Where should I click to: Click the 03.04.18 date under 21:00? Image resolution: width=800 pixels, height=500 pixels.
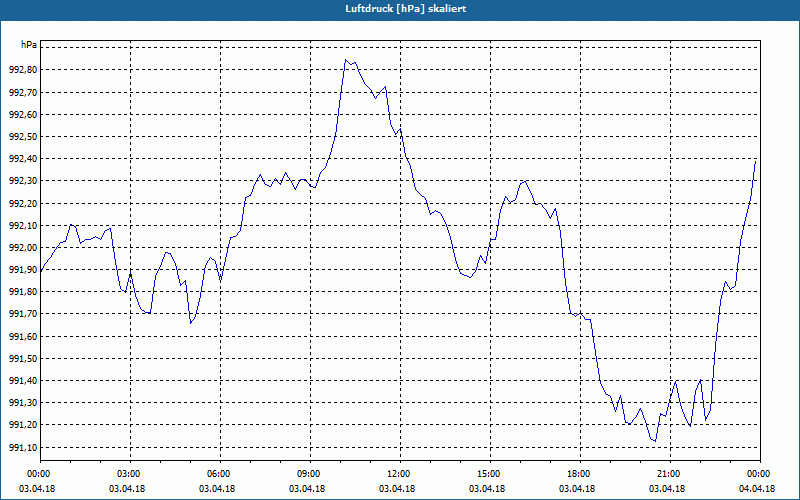667,489
